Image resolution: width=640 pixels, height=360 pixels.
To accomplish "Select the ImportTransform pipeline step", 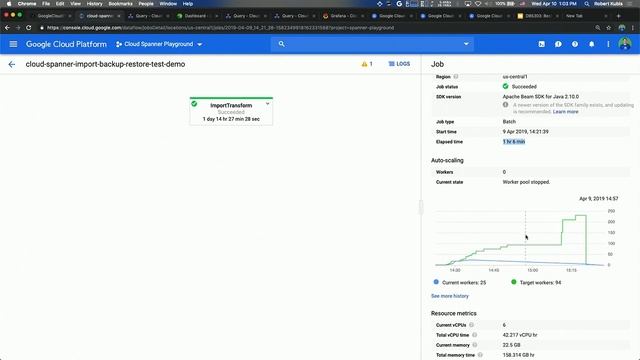I will [x=231, y=111].
